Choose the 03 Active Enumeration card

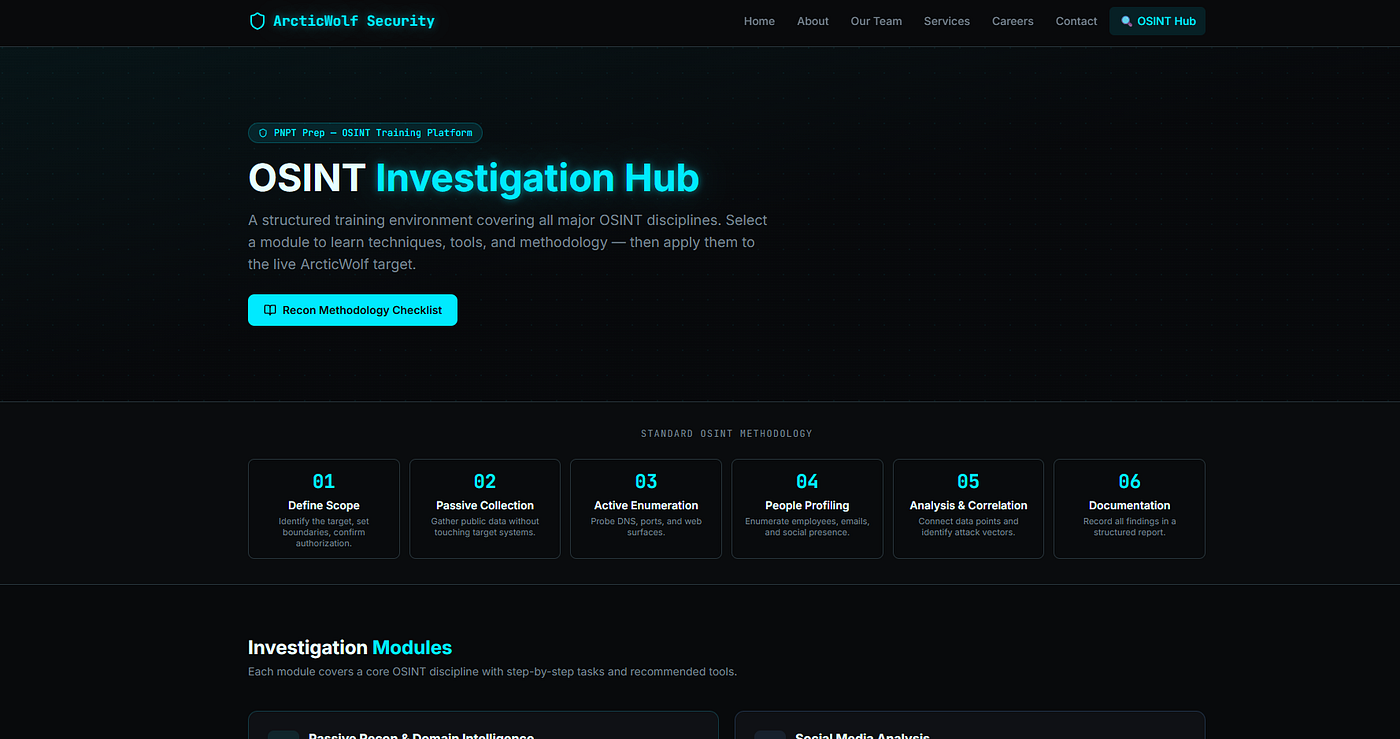646,509
